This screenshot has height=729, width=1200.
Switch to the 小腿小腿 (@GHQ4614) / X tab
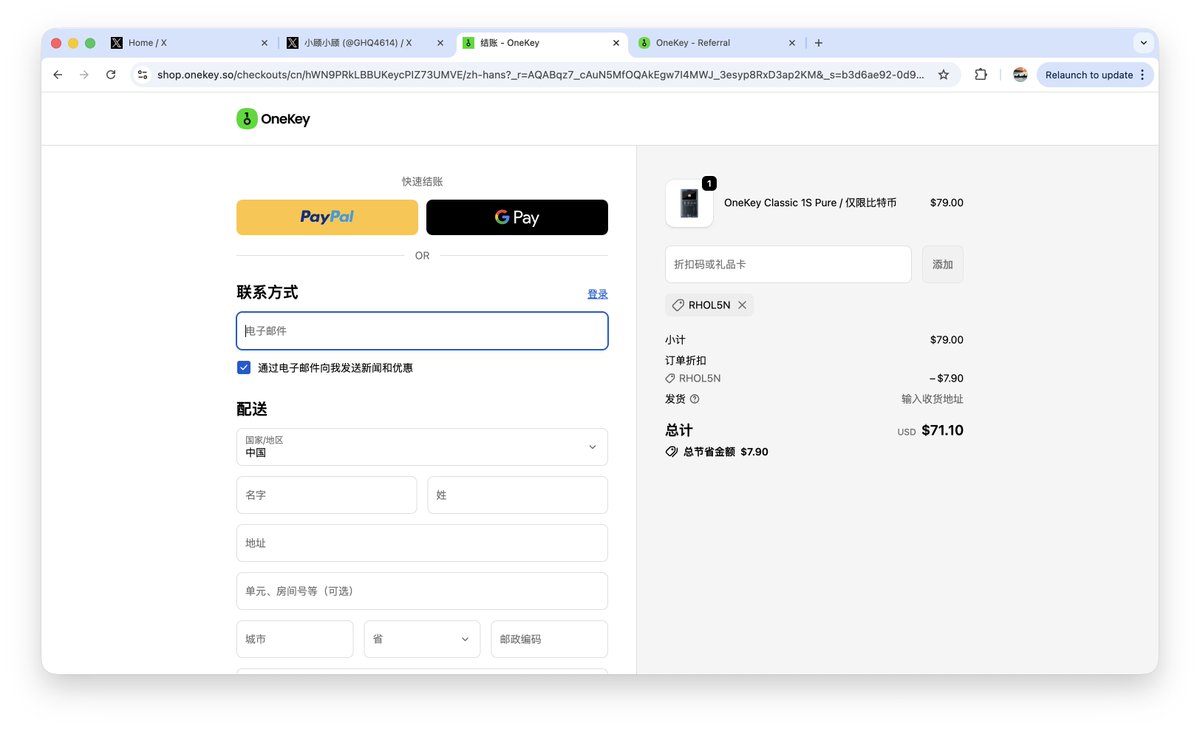coord(366,43)
